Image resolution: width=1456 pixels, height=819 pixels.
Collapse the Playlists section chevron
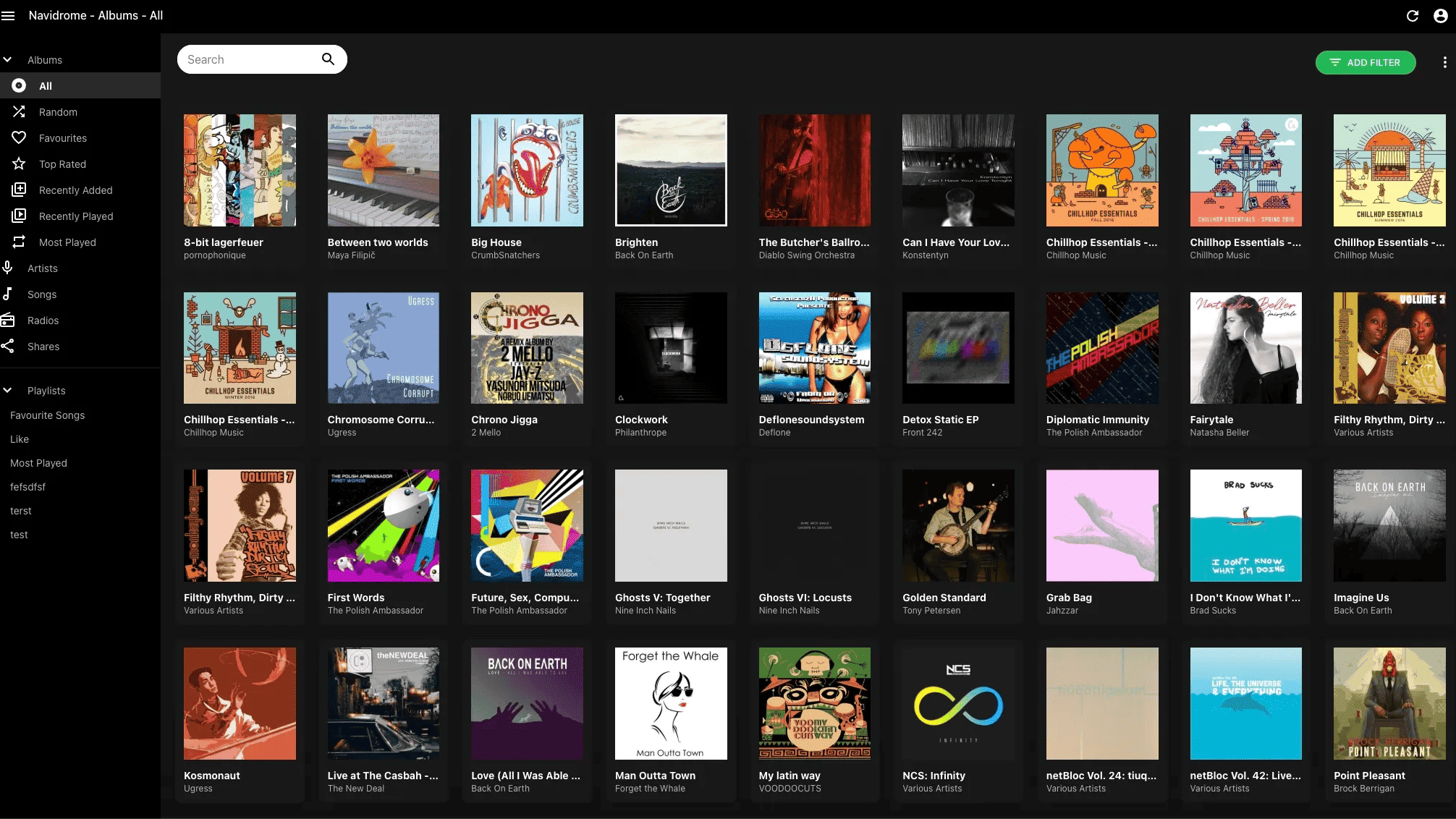(x=7, y=390)
